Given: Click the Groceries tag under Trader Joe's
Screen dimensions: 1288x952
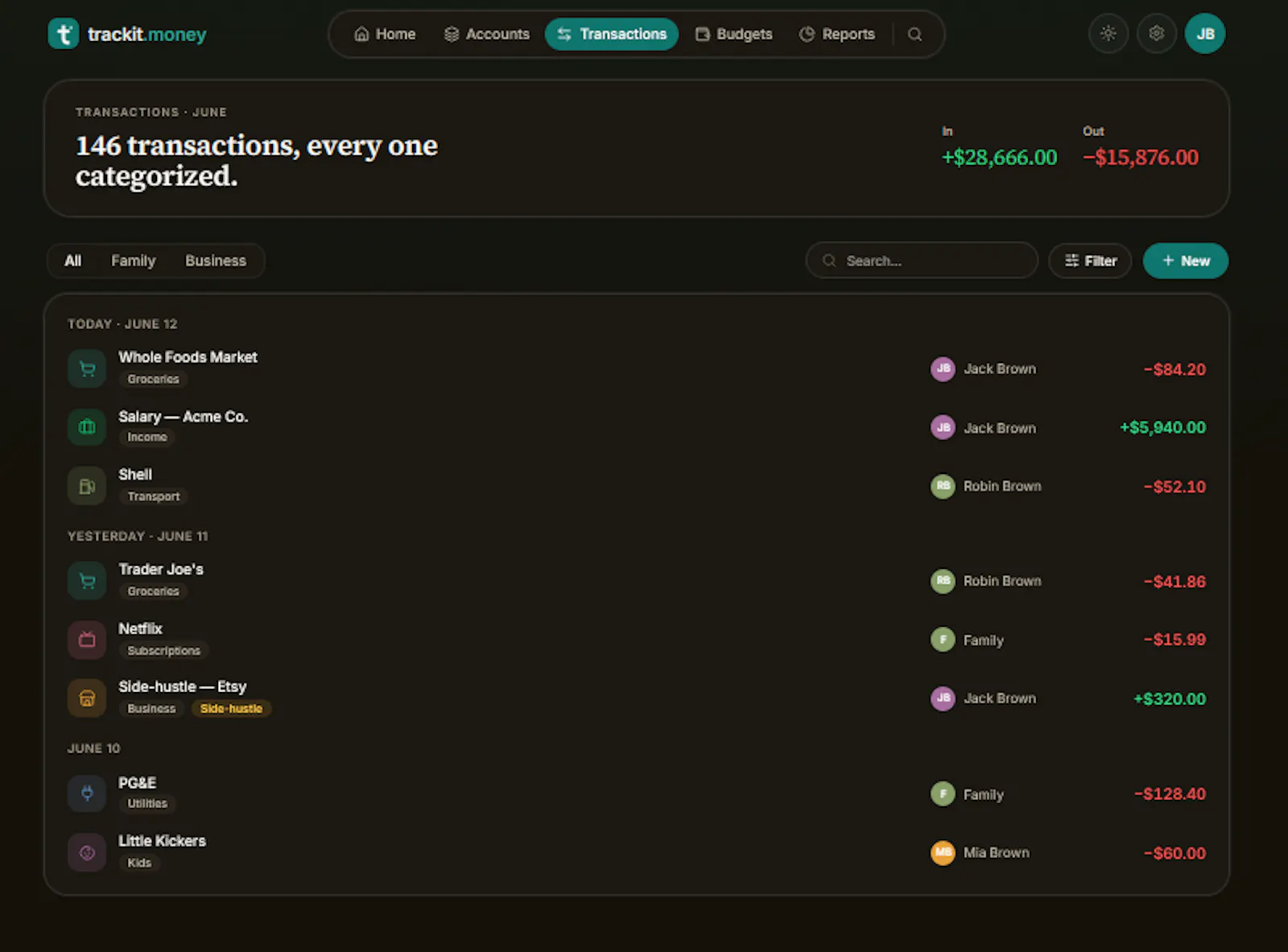Looking at the screenshot, I should tap(153, 591).
